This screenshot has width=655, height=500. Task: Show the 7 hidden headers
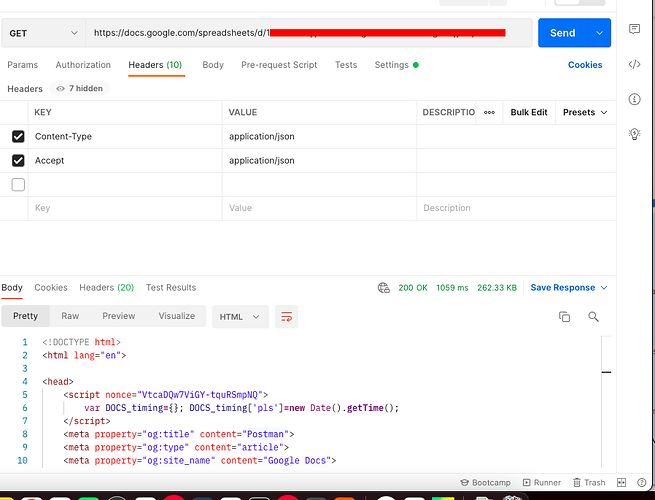pos(79,89)
